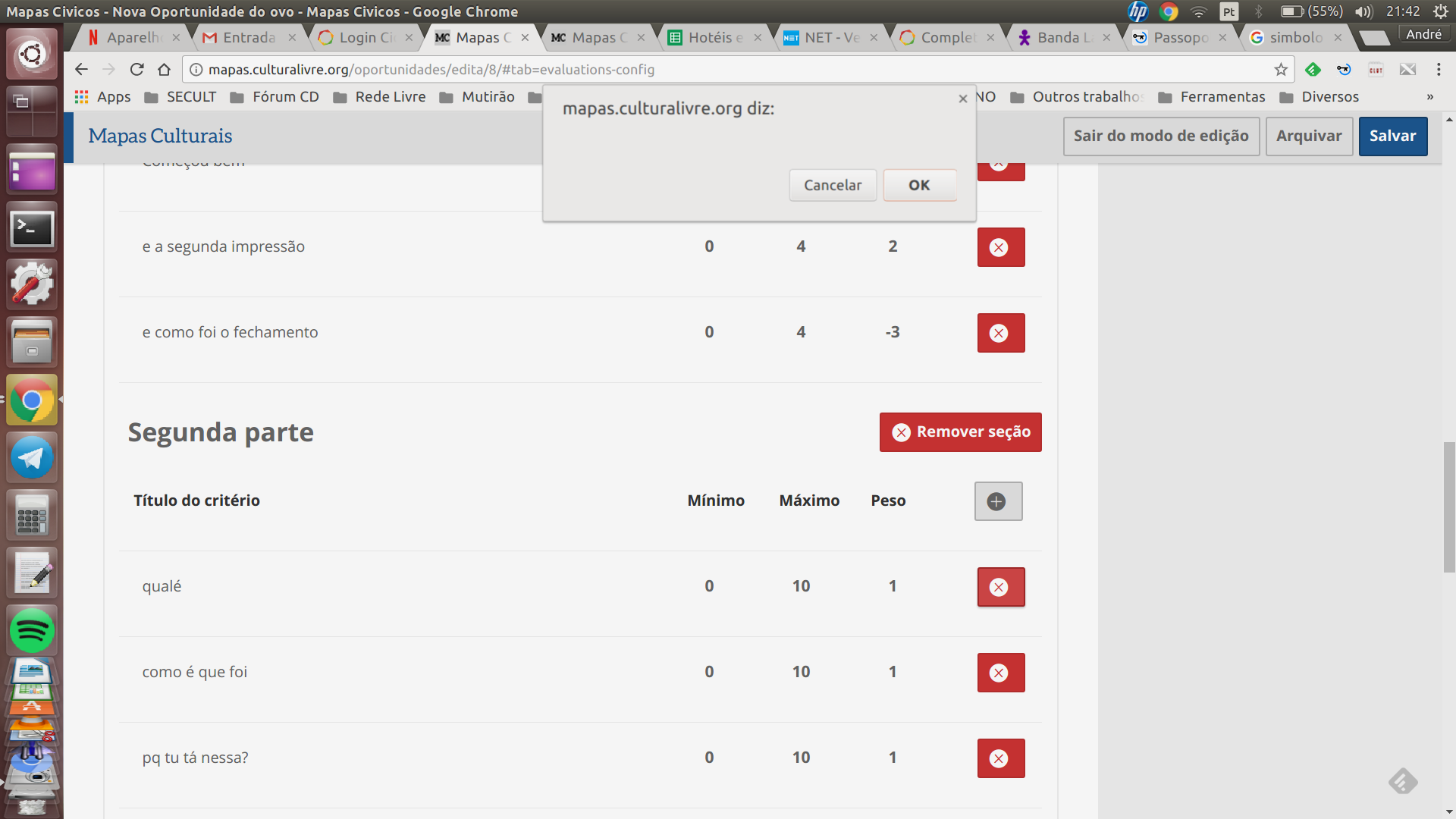Reload the current page

(136, 70)
